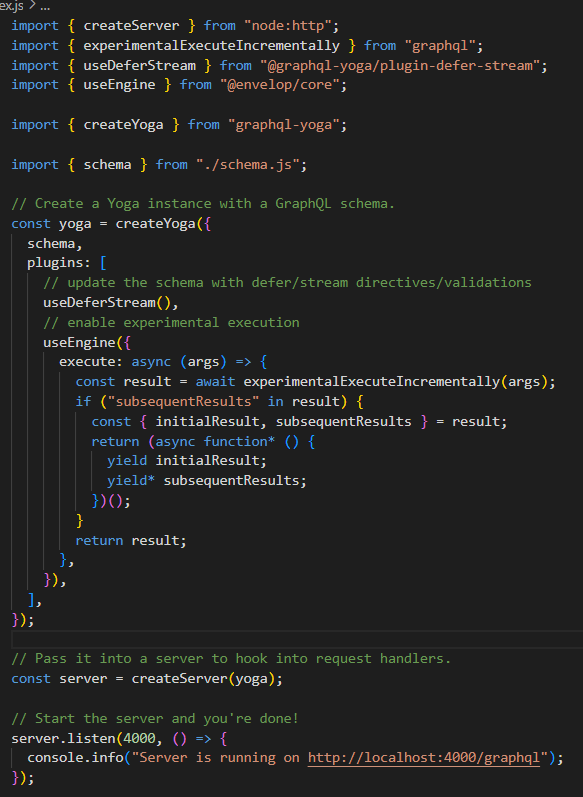Open the localhost:4000/graphql link in console.info
583x797 pixels.
[423, 758]
